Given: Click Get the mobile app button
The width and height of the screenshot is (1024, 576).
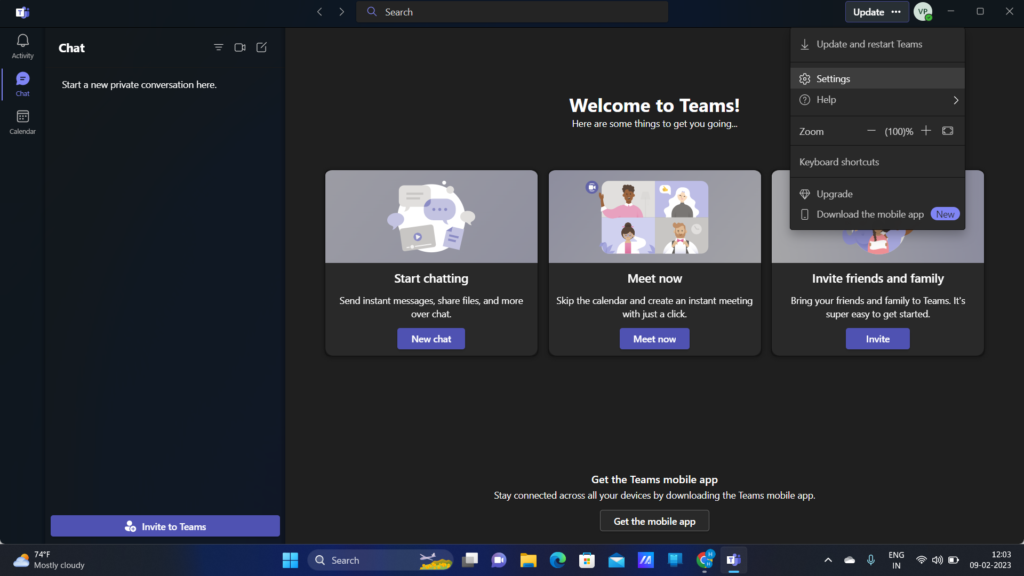Looking at the screenshot, I should pyautogui.click(x=654, y=521).
